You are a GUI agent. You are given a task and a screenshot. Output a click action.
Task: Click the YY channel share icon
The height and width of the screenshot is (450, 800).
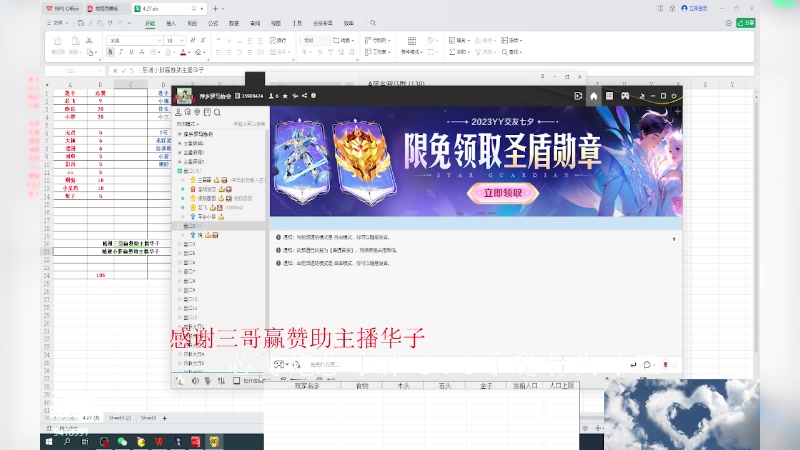305,96
